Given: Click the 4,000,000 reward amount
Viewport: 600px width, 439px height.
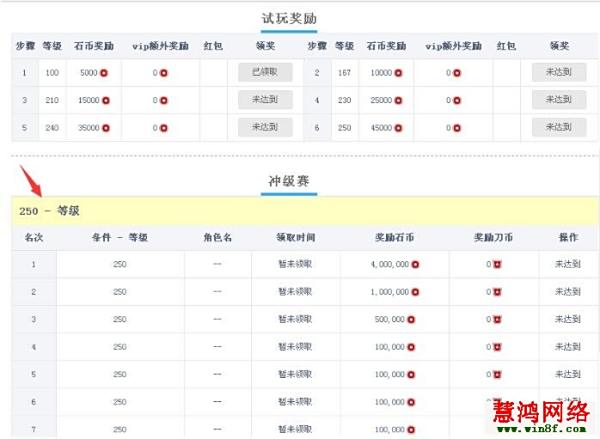Looking at the screenshot, I should [390, 264].
